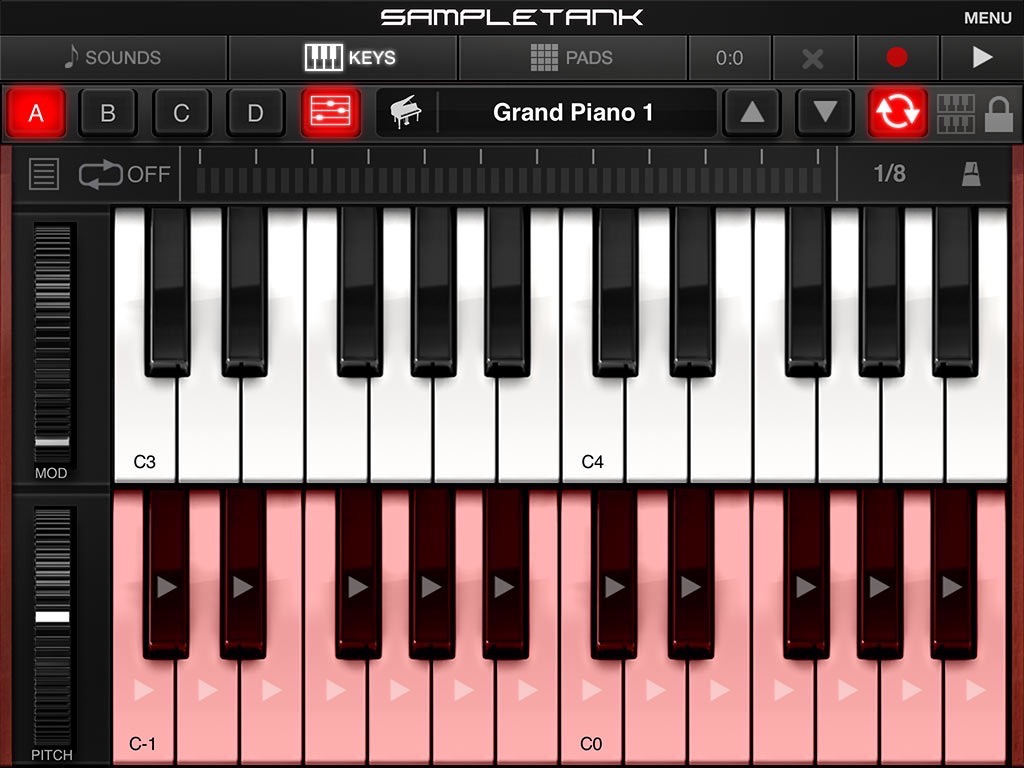Switch to the SOUNDS tab
This screenshot has width=1024, height=768.
pyautogui.click(x=114, y=57)
